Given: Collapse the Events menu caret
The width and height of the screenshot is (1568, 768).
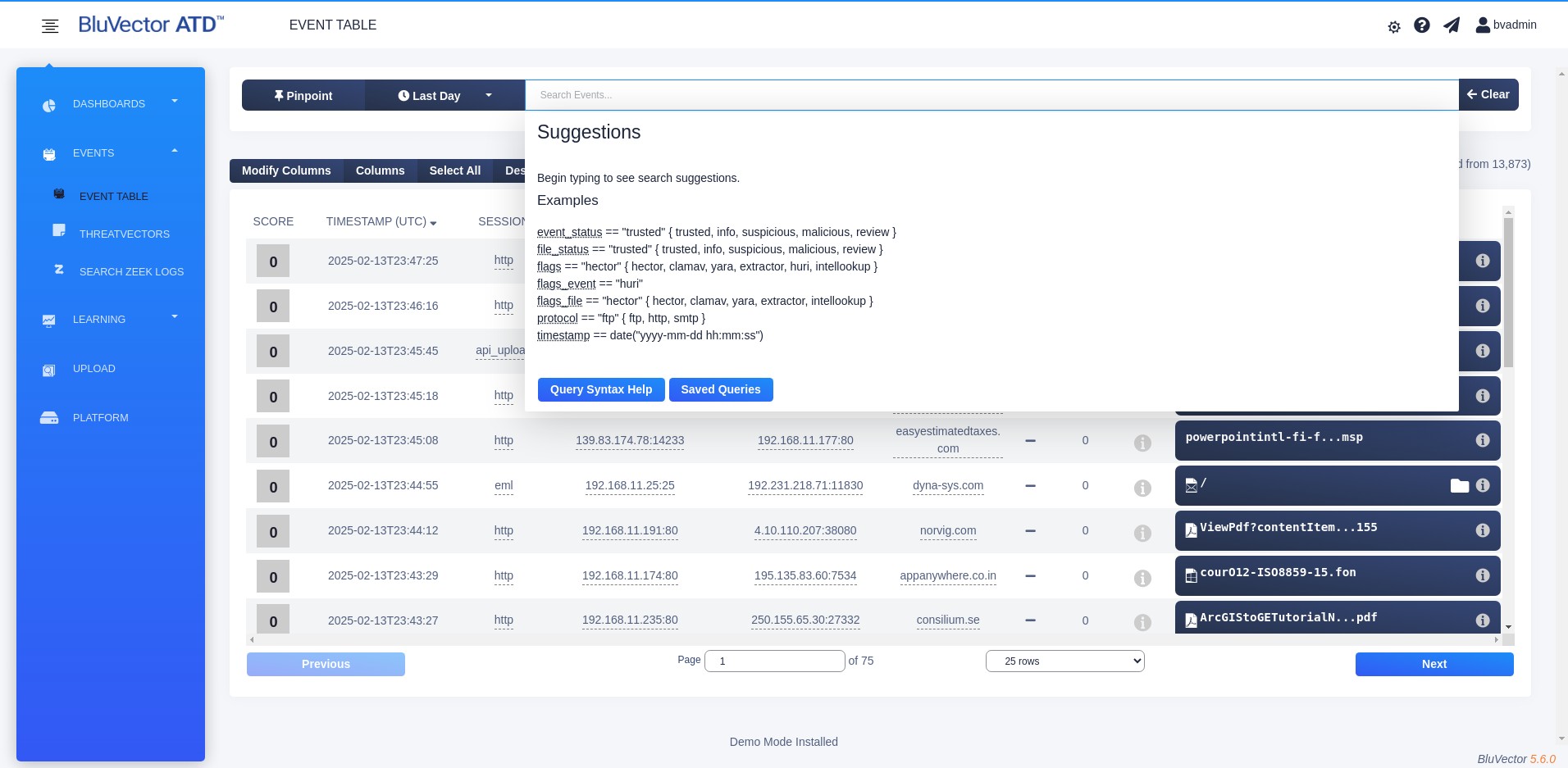Looking at the screenshot, I should click(175, 151).
